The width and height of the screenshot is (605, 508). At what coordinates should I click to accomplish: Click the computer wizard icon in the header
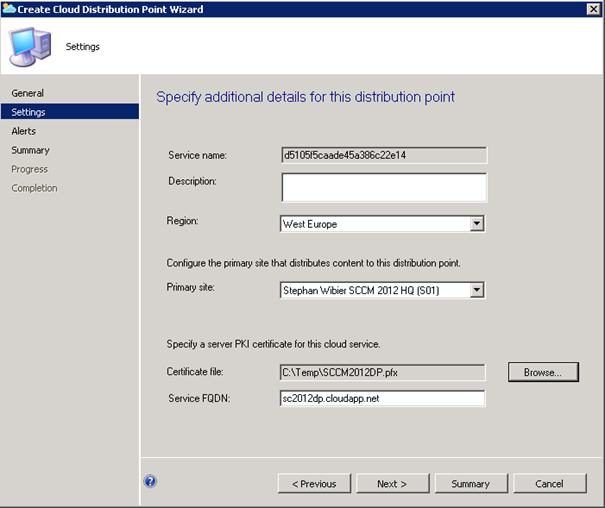click(x=29, y=47)
